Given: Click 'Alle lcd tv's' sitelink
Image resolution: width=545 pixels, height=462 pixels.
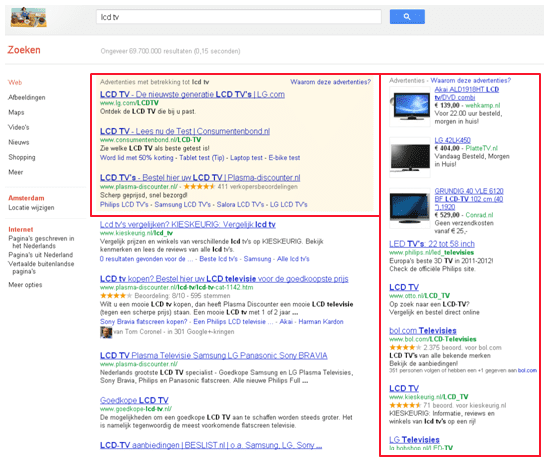Looking at the screenshot, I should [x=293, y=259].
